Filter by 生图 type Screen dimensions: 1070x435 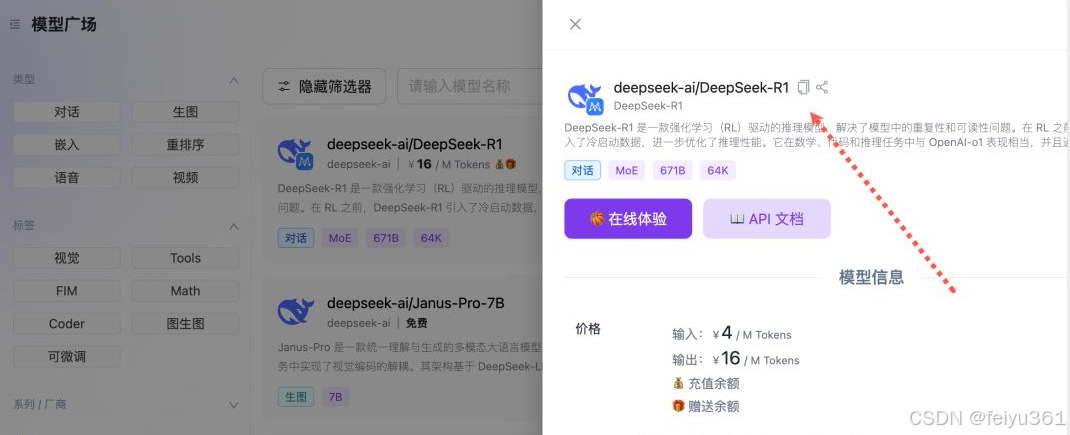pyautogui.click(x=186, y=112)
